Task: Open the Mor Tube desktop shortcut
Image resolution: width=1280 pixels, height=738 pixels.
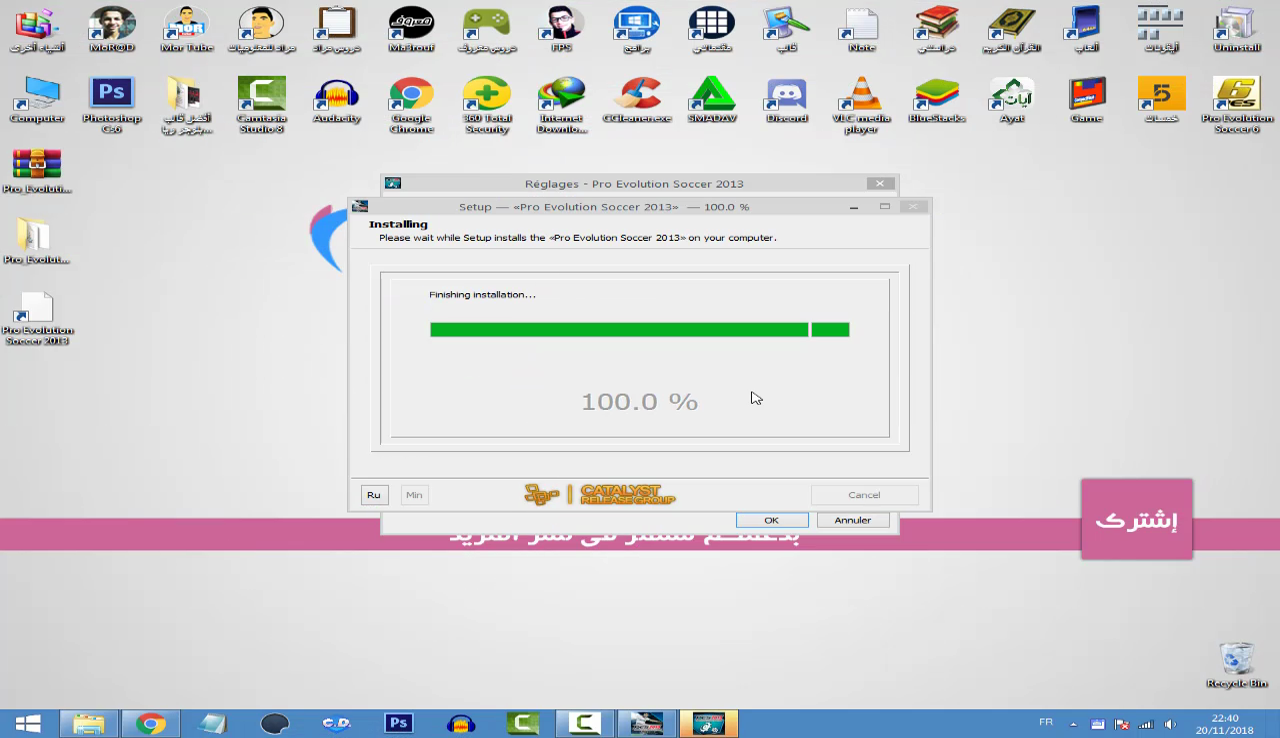Action: click(186, 30)
